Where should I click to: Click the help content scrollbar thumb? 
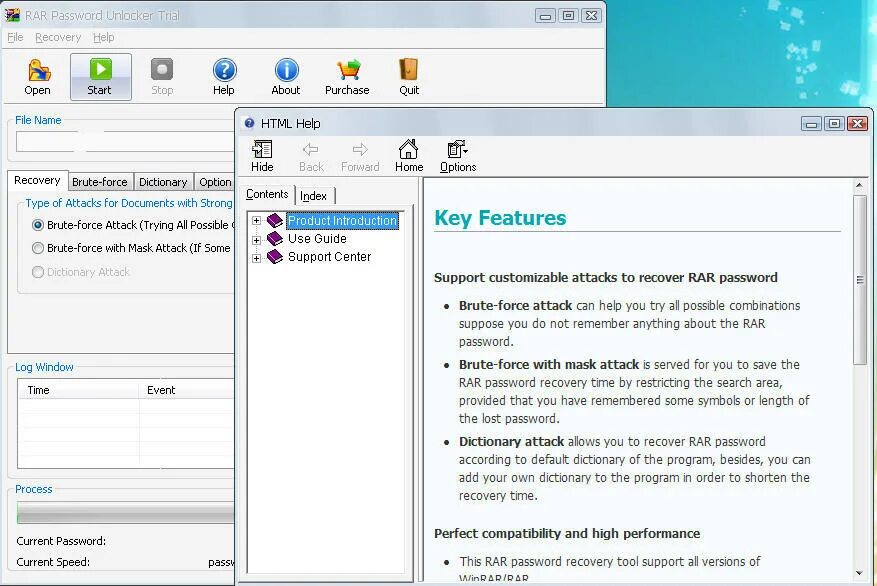click(860, 280)
